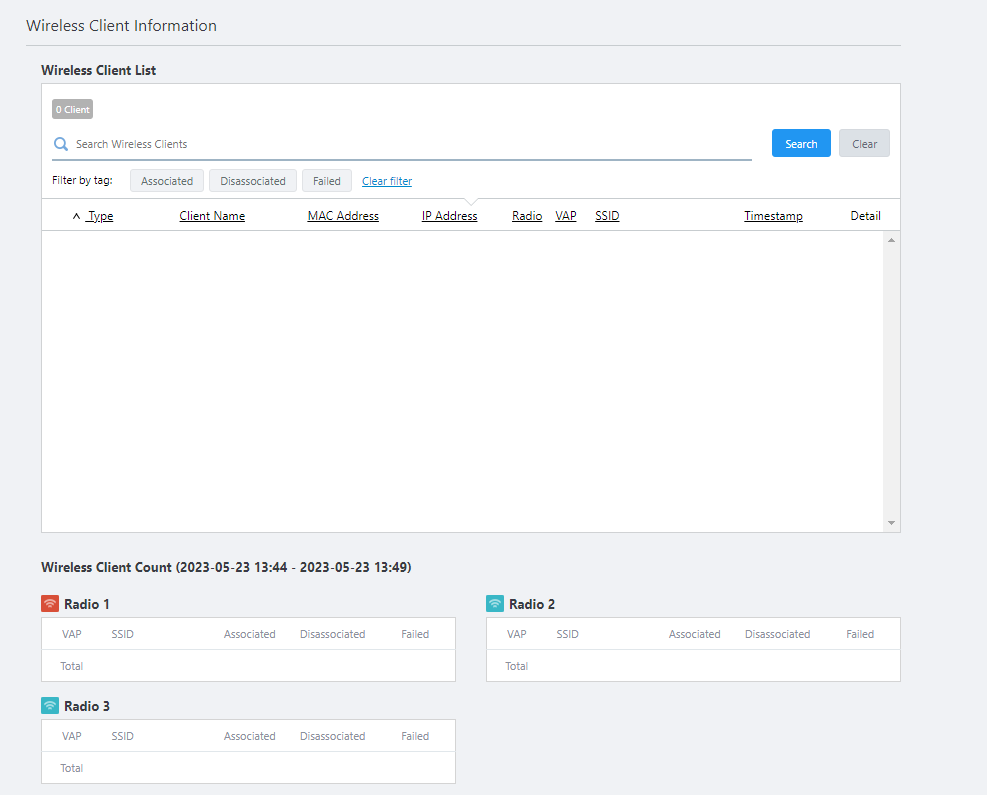The image size is (987, 795).
Task: Click the teal Radio 3 wifi icon
Action: click(50, 706)
